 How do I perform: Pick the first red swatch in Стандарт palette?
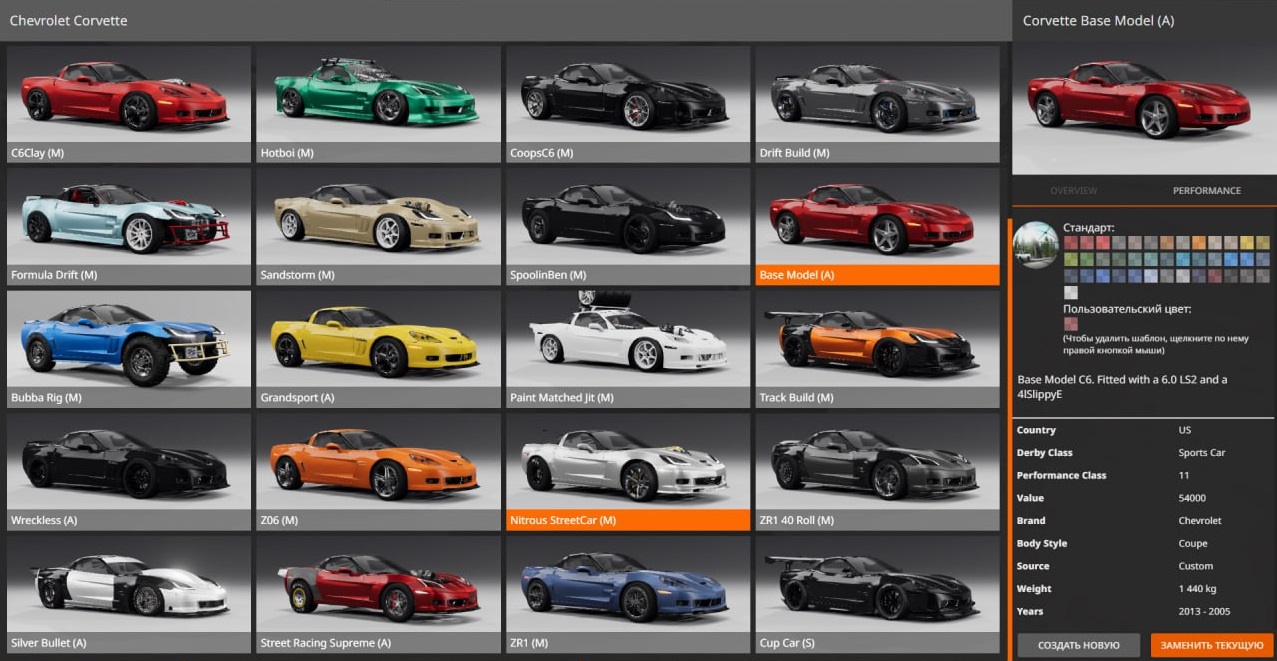(x=1071, y=242)
